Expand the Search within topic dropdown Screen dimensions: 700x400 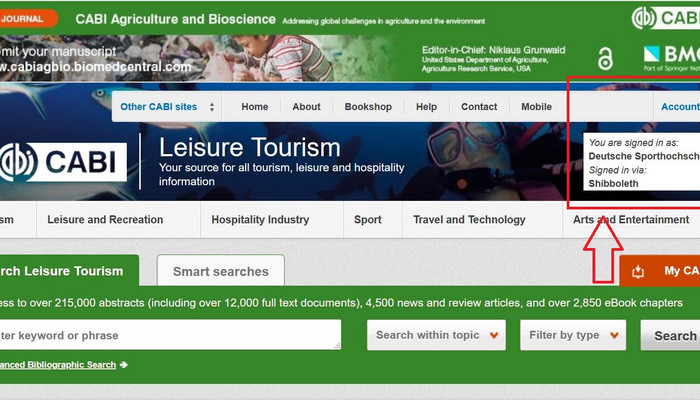[436, 335]
